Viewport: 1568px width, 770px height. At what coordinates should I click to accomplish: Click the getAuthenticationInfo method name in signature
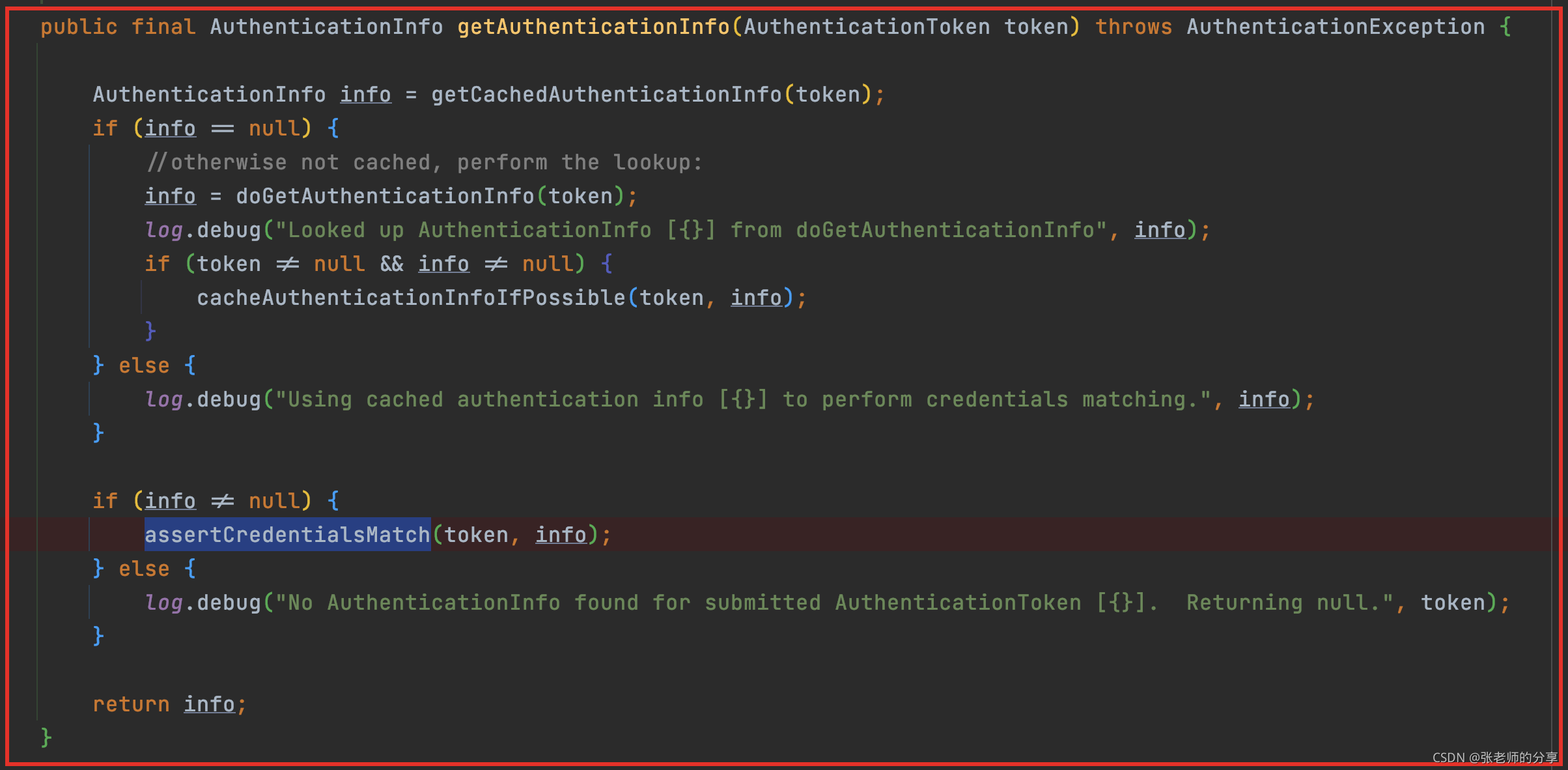(593, 27)
